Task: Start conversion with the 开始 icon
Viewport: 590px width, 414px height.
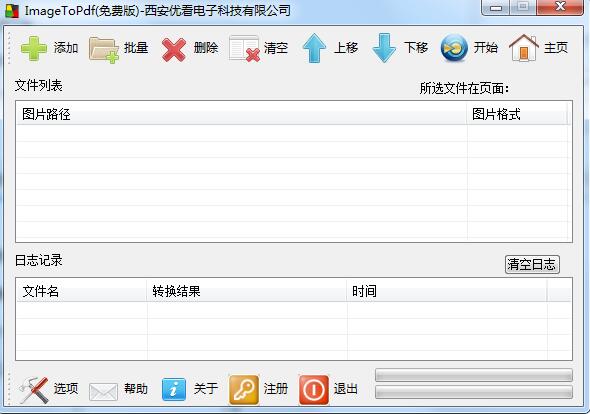Action: tap(454, 48)
